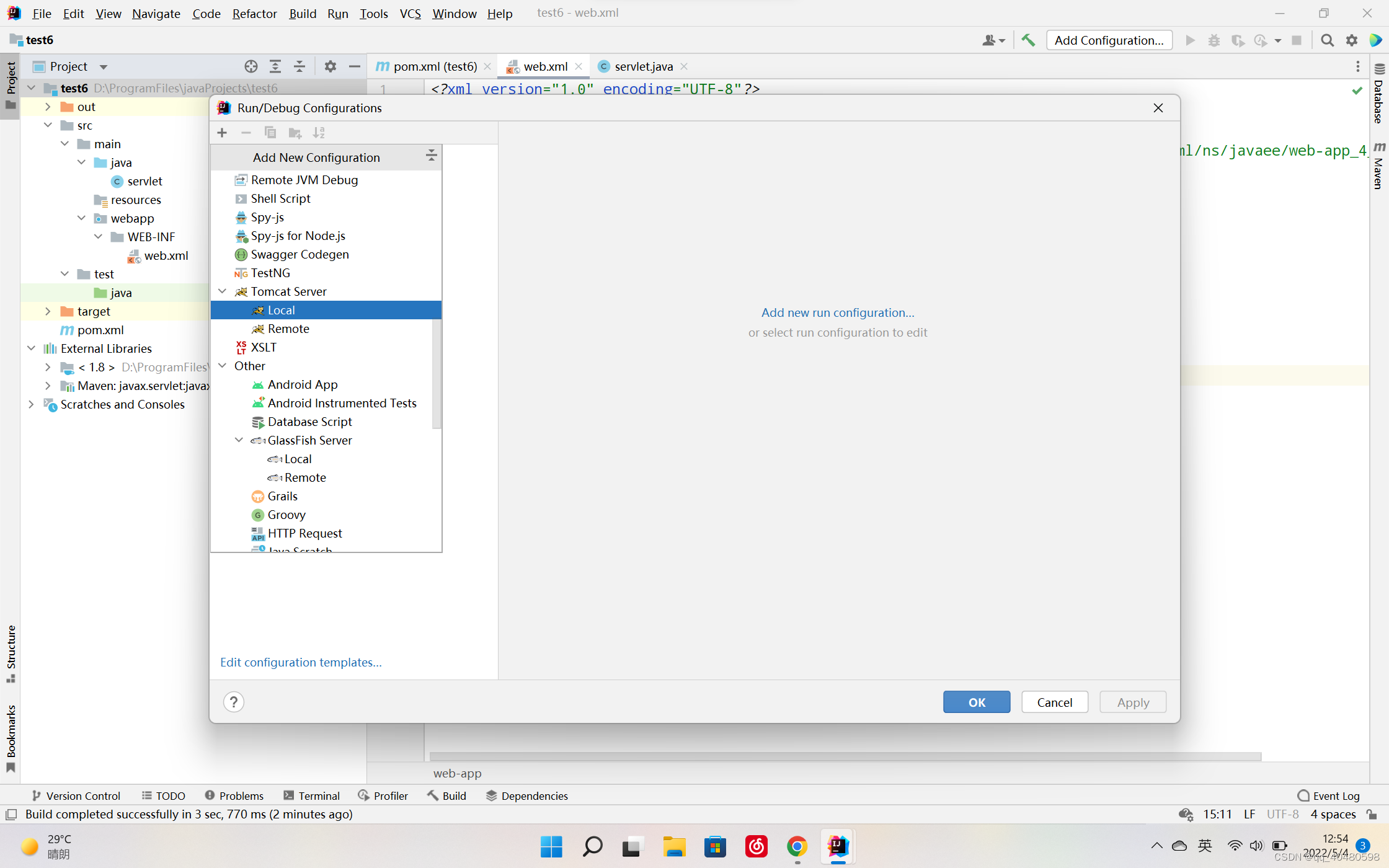
Task: Click the LF line separator in status bar
Action: pyautogui.click(x=1249, y=814)
